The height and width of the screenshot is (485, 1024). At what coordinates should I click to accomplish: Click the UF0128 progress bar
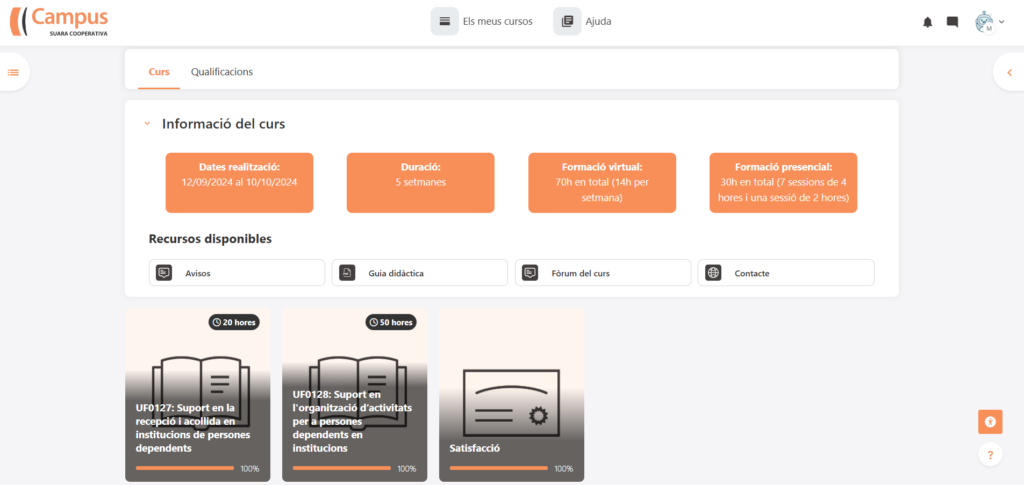click(x=342, y=468)
